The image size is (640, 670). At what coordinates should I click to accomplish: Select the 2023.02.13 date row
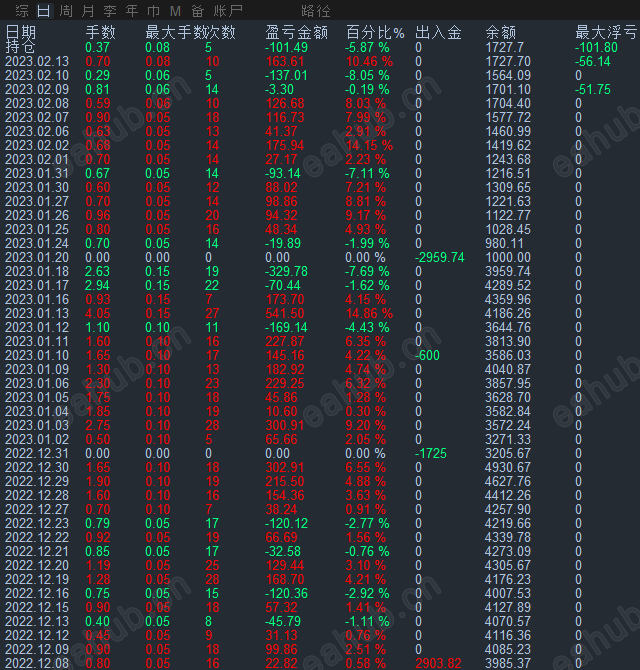(x=37, y=61)
